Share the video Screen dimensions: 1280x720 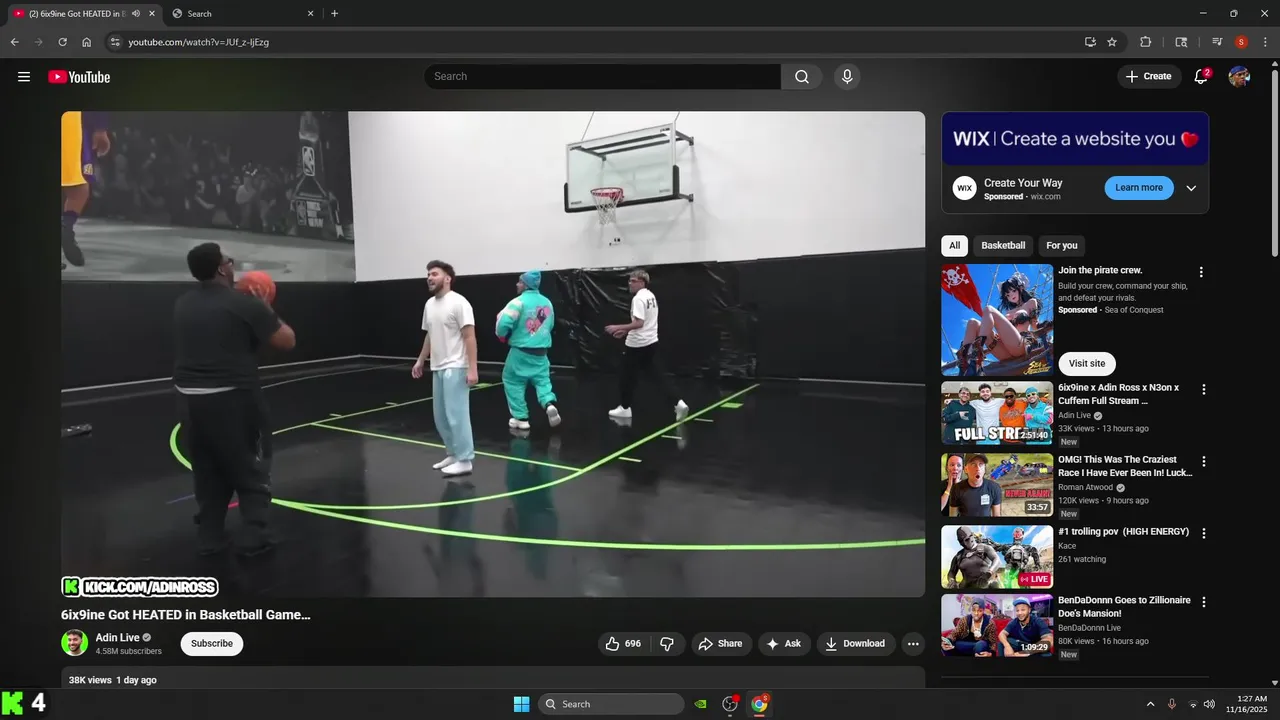click(720, 644)
